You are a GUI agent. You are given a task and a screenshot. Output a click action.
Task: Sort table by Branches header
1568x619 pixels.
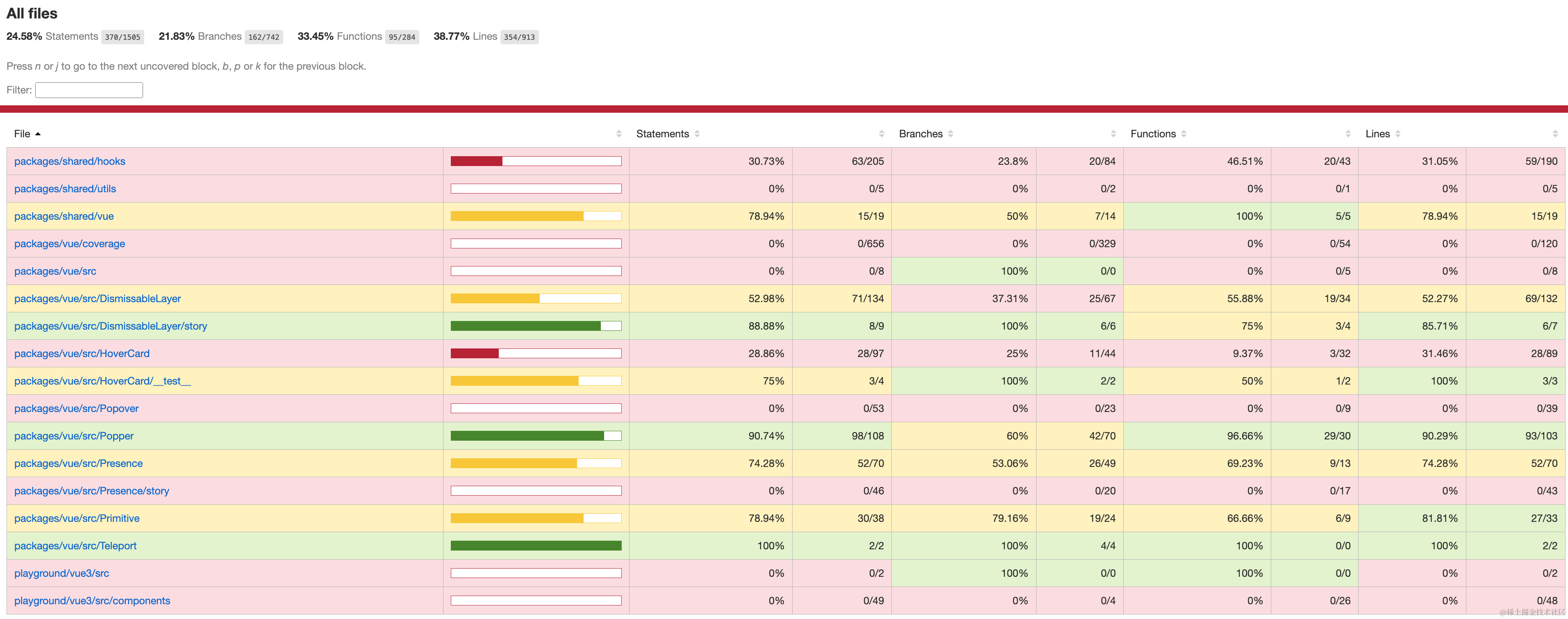point(920,134)
